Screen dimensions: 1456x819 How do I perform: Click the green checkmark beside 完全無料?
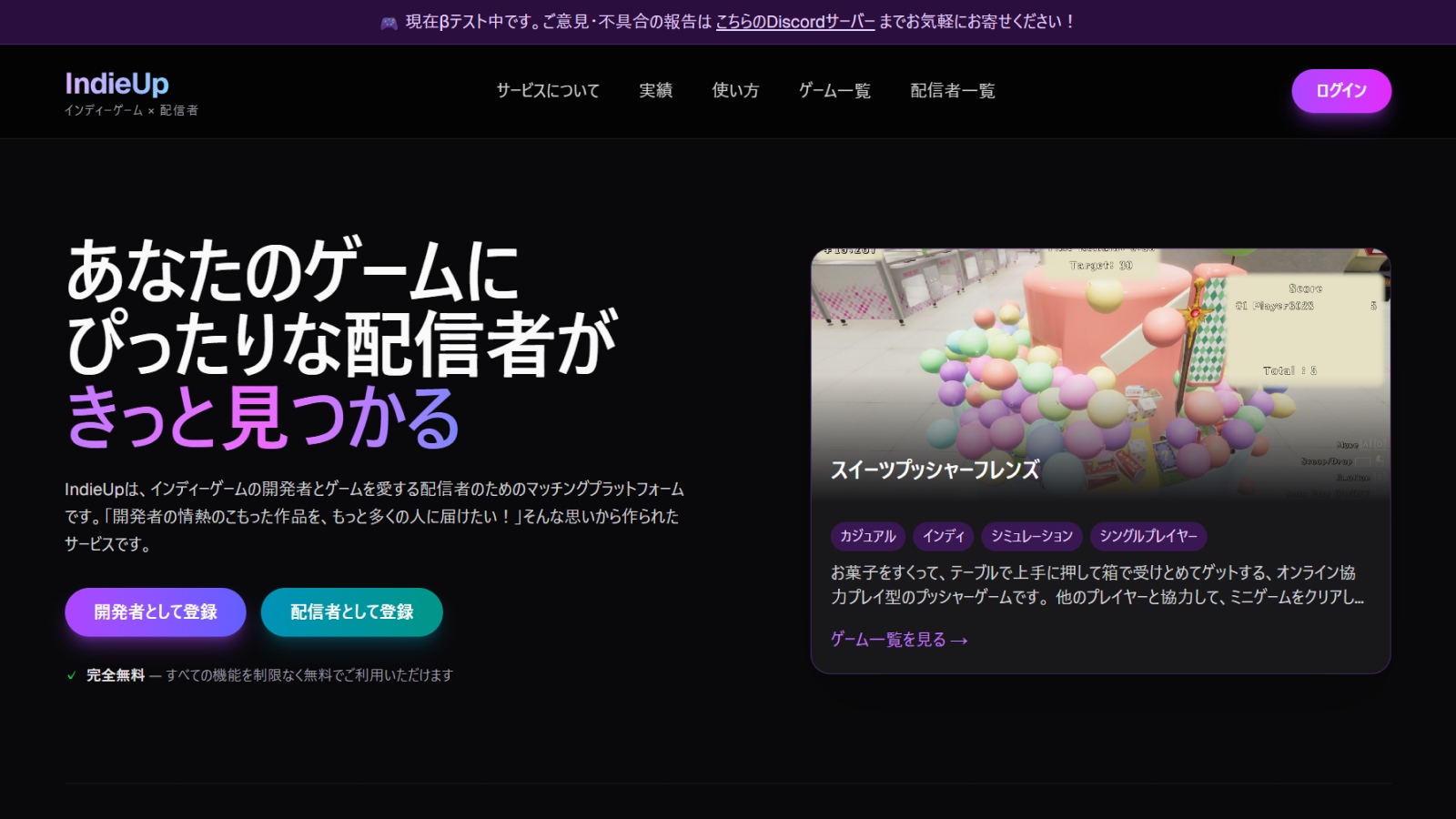coord(71,676)
